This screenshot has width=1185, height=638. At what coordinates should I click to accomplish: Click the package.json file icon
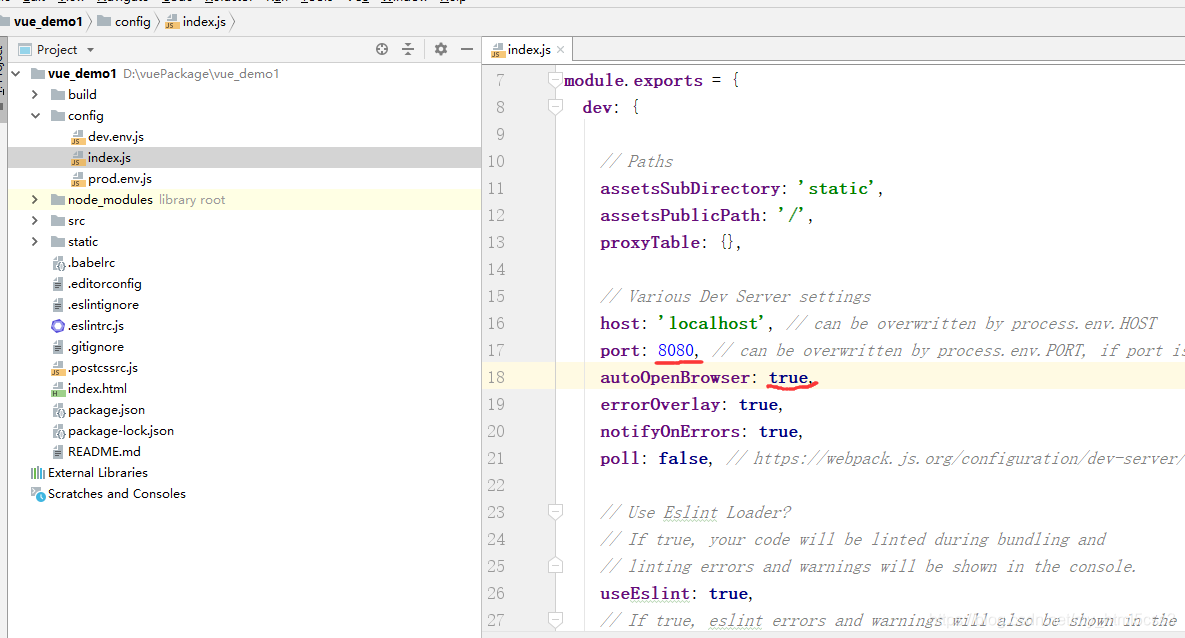coord(59,410)
